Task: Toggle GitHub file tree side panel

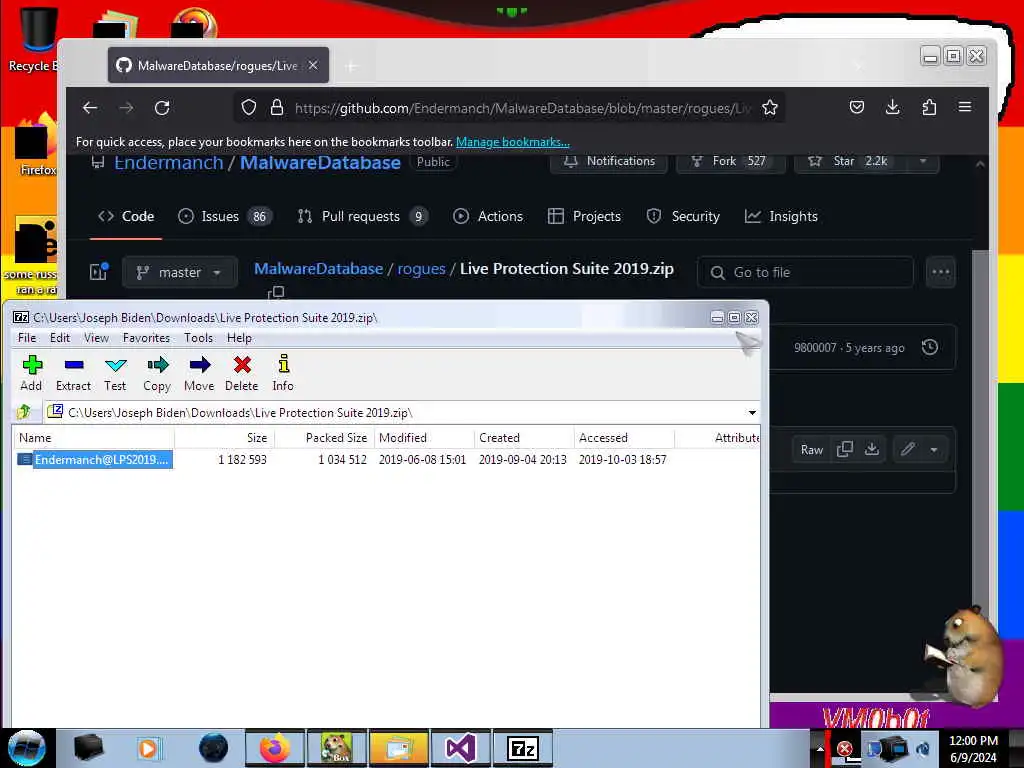Action: tap(99, 272)
